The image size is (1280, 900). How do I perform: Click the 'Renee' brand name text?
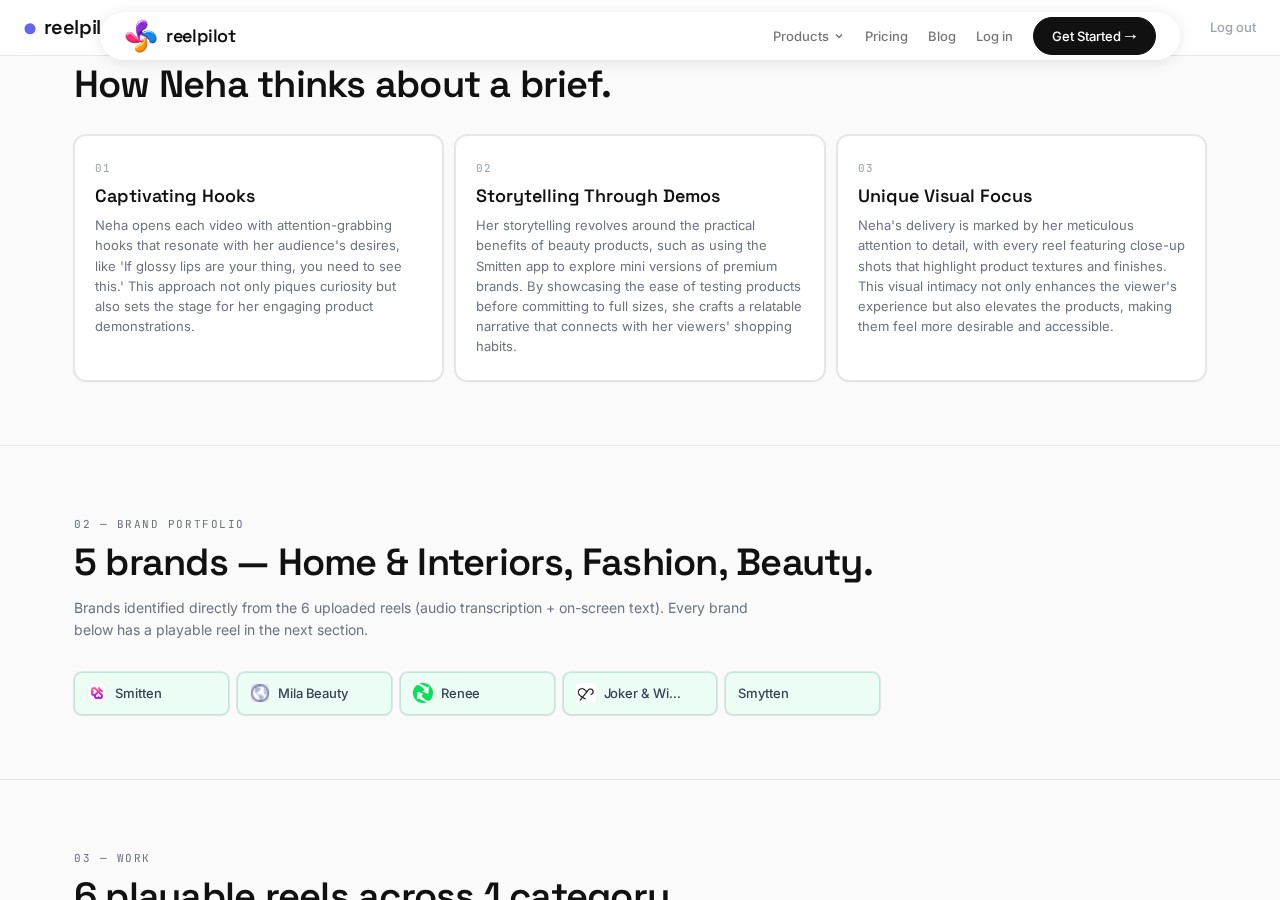[x=460, y=693]
